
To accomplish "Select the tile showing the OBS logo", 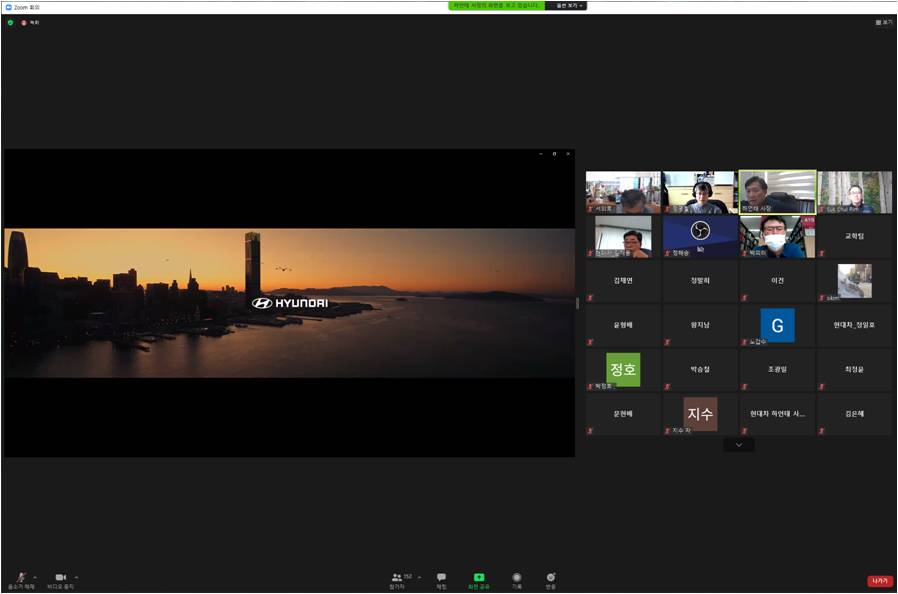I will click(x=700, y=236).
